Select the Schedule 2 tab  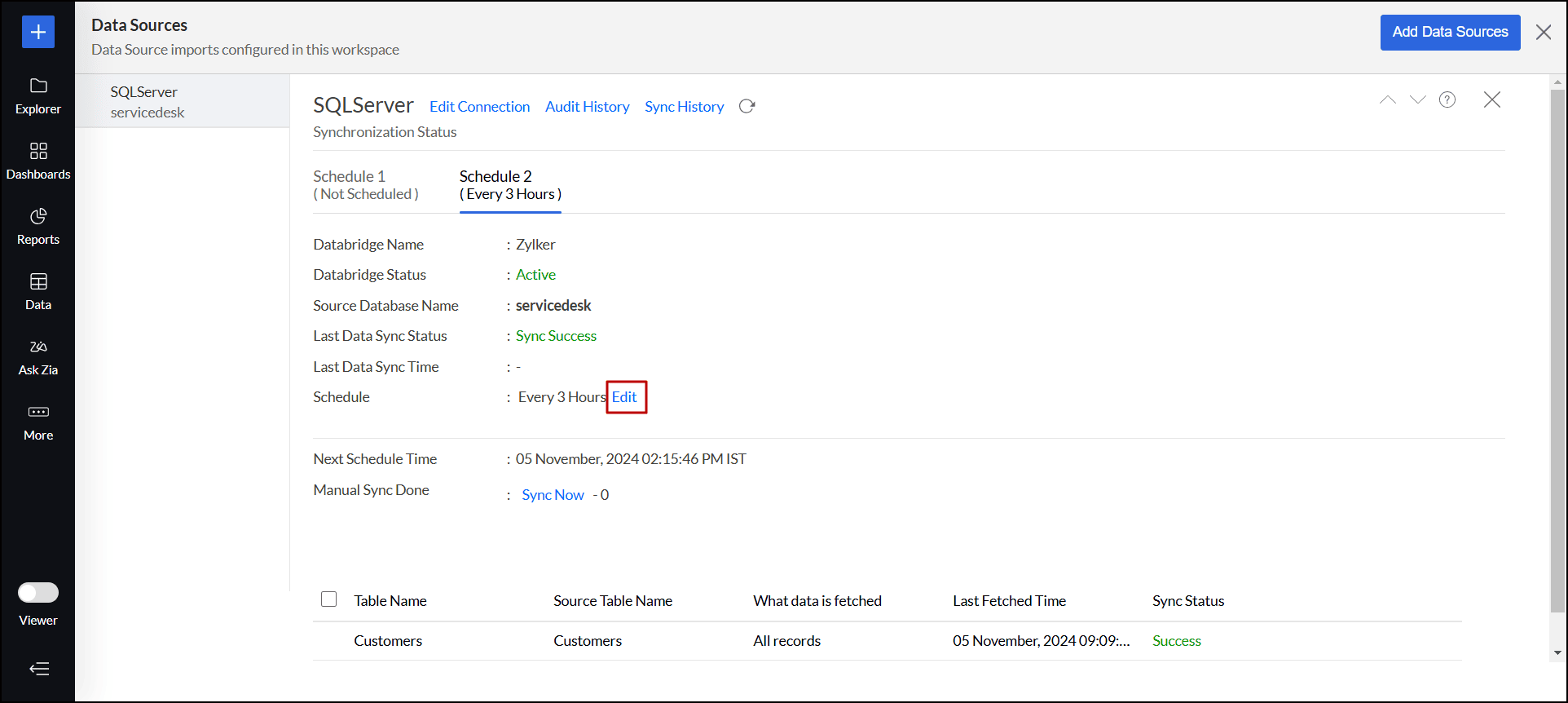(x=510, y=185)
